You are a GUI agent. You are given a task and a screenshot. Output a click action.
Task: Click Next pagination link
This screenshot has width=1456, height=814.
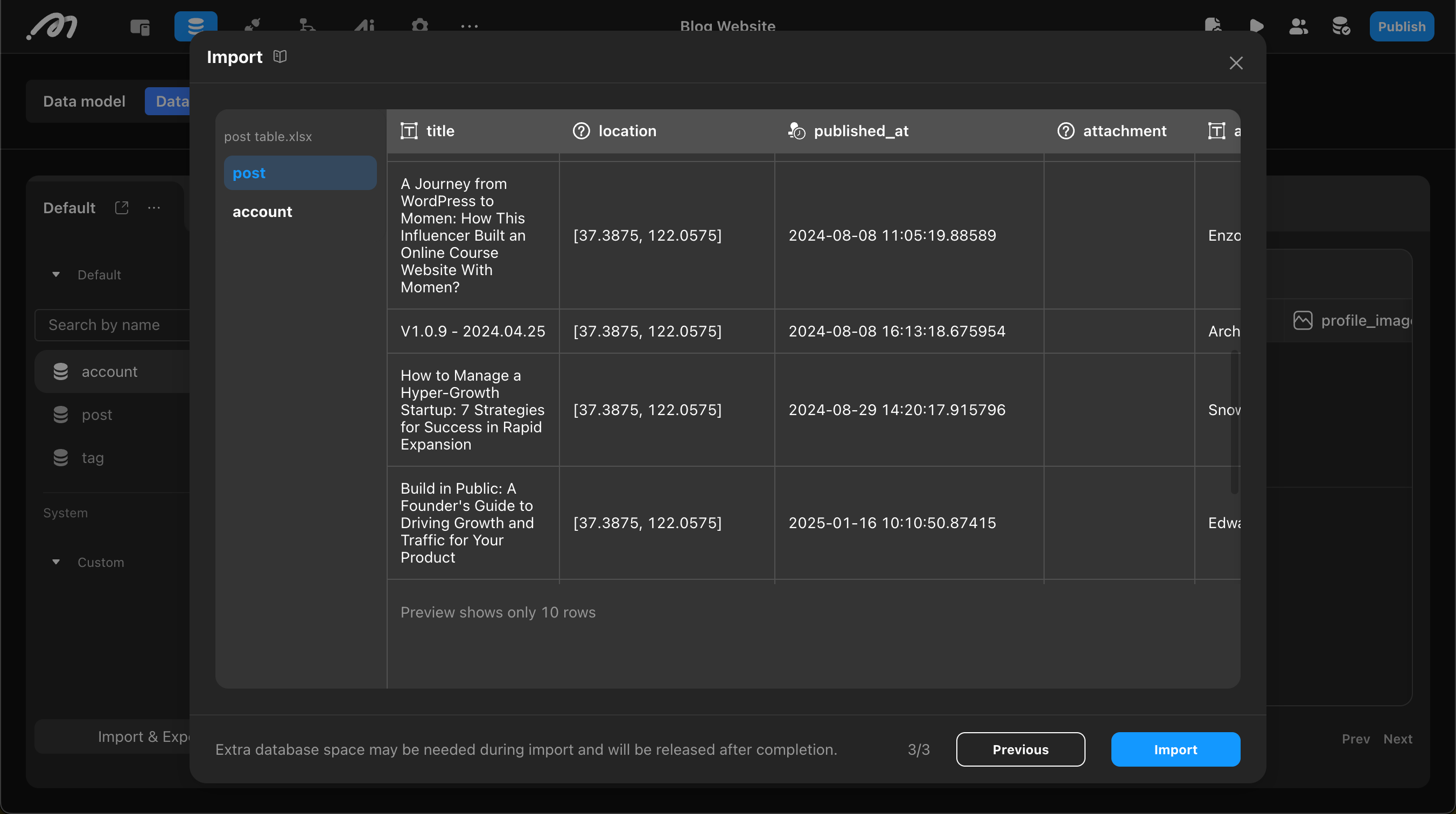(x=1397, y=739)
